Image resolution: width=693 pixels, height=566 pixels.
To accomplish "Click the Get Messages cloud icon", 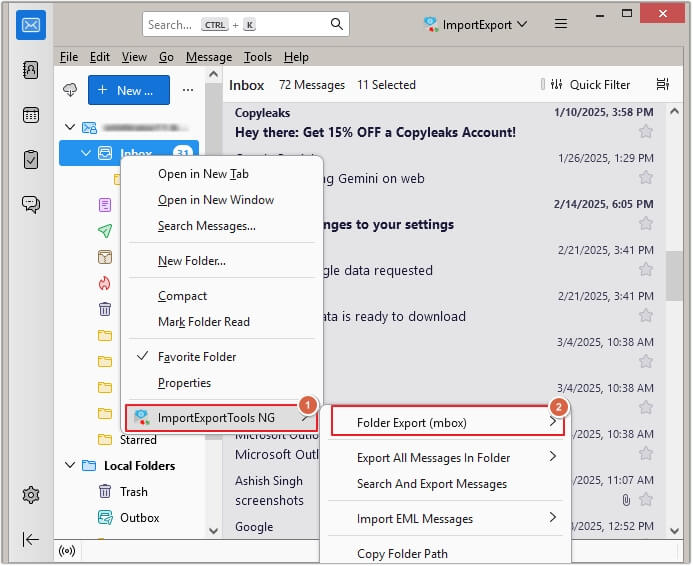I will (x=70, y=90).
